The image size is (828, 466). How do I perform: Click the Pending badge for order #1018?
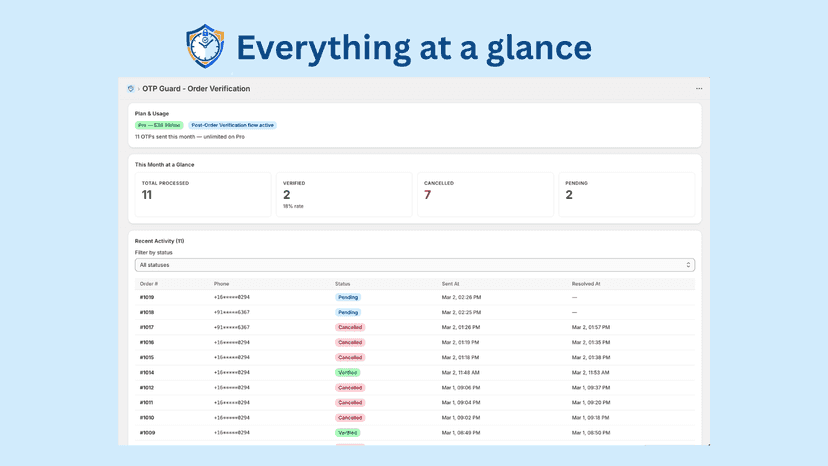348,312
